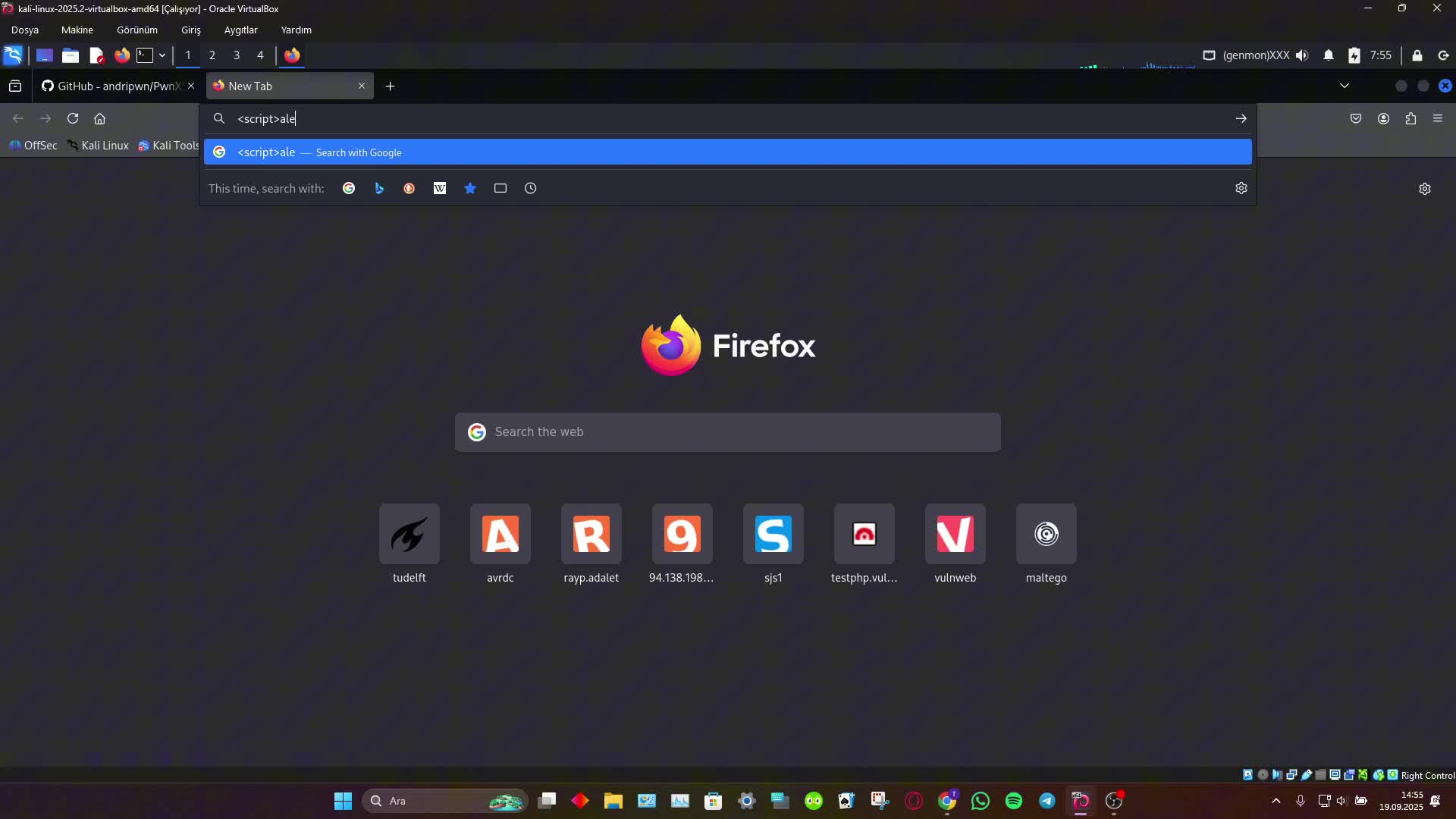Search this time with Wikipedia icon

(440, 188)
